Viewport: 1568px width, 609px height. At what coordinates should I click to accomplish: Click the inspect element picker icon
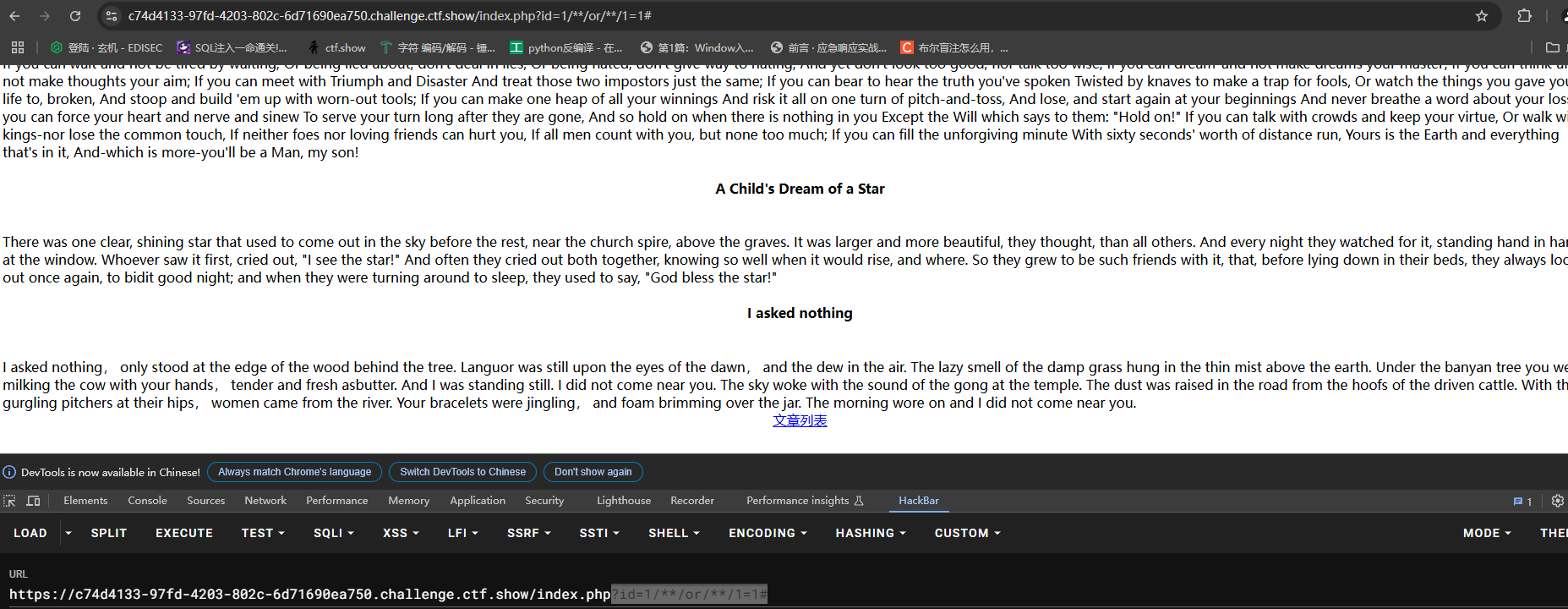(x=10, y=501)
